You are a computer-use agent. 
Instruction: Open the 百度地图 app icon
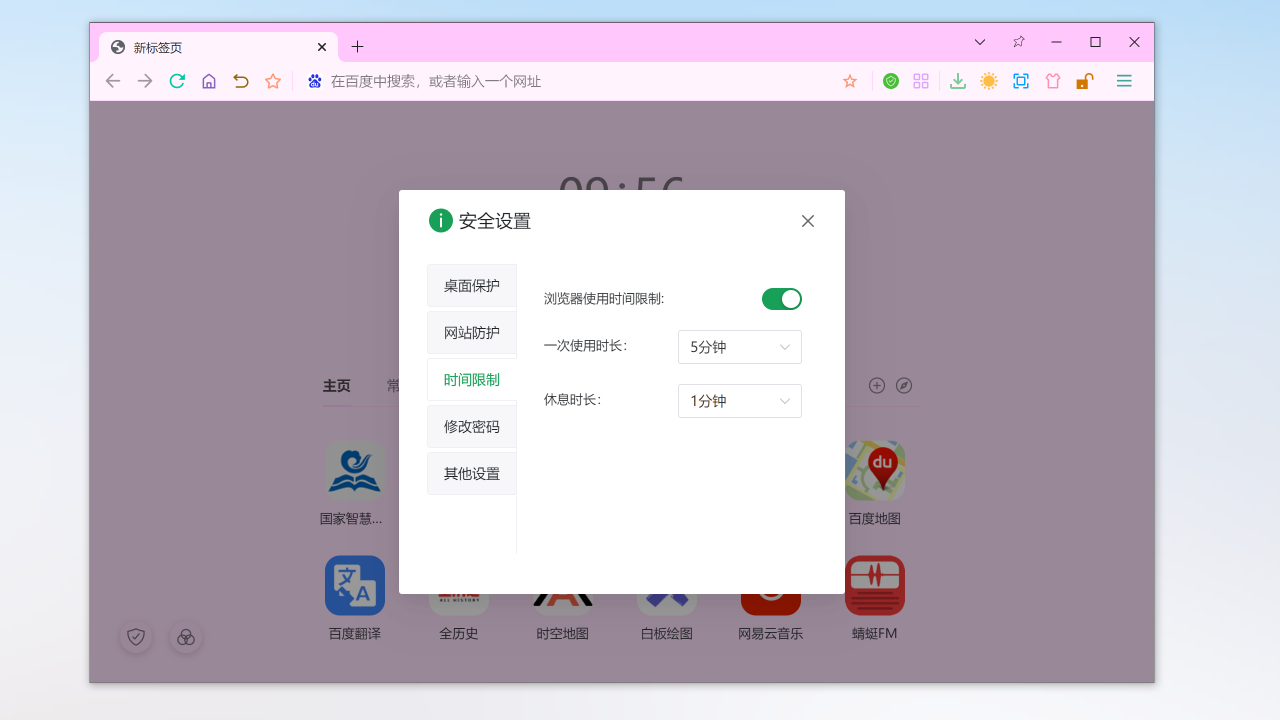coord(874,470)
